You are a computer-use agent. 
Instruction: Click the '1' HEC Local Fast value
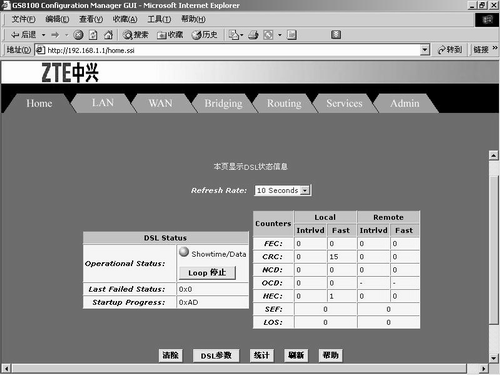tap(331, 296)
